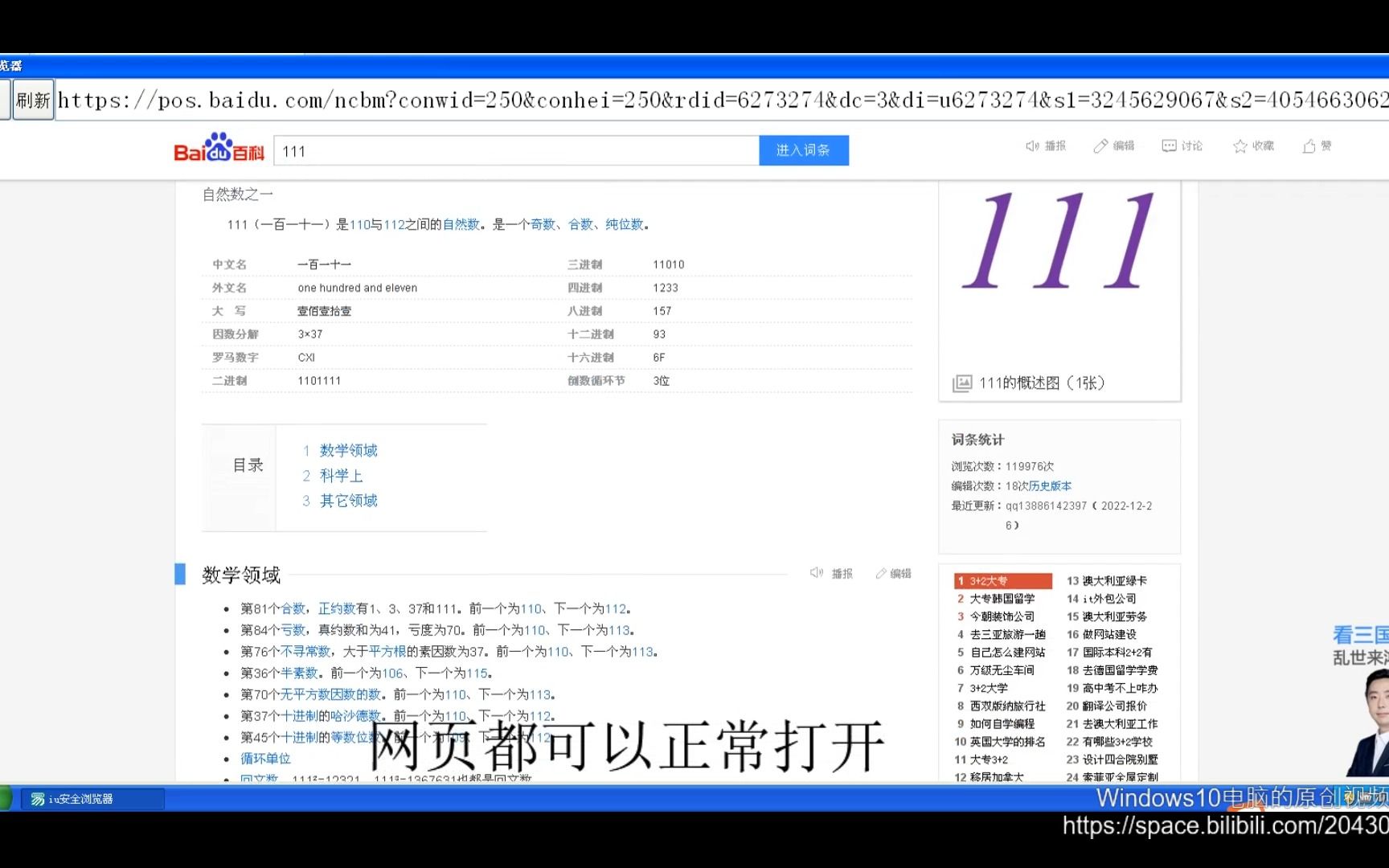Follow the 自然数 hyperlink
This screenshot has height=868, width=1389.
460,225
